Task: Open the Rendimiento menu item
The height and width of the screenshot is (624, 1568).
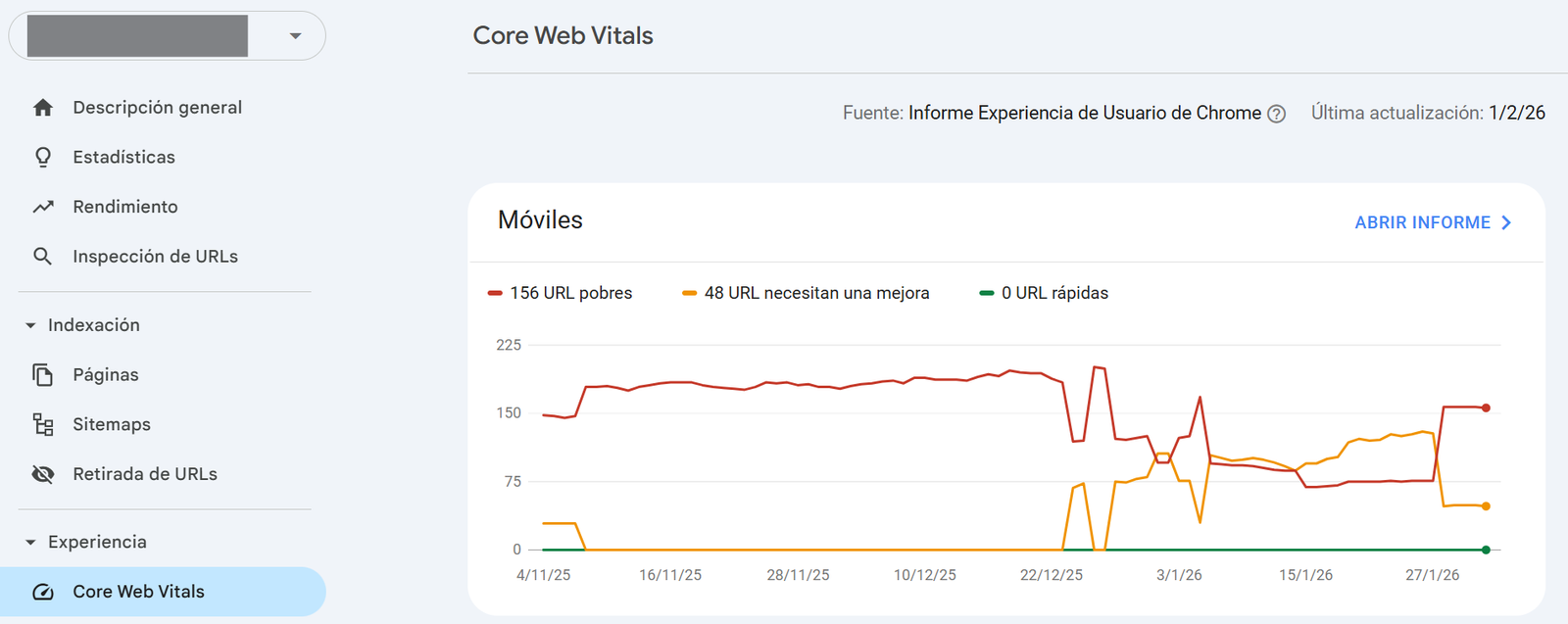Action: (x=125, y=207)
